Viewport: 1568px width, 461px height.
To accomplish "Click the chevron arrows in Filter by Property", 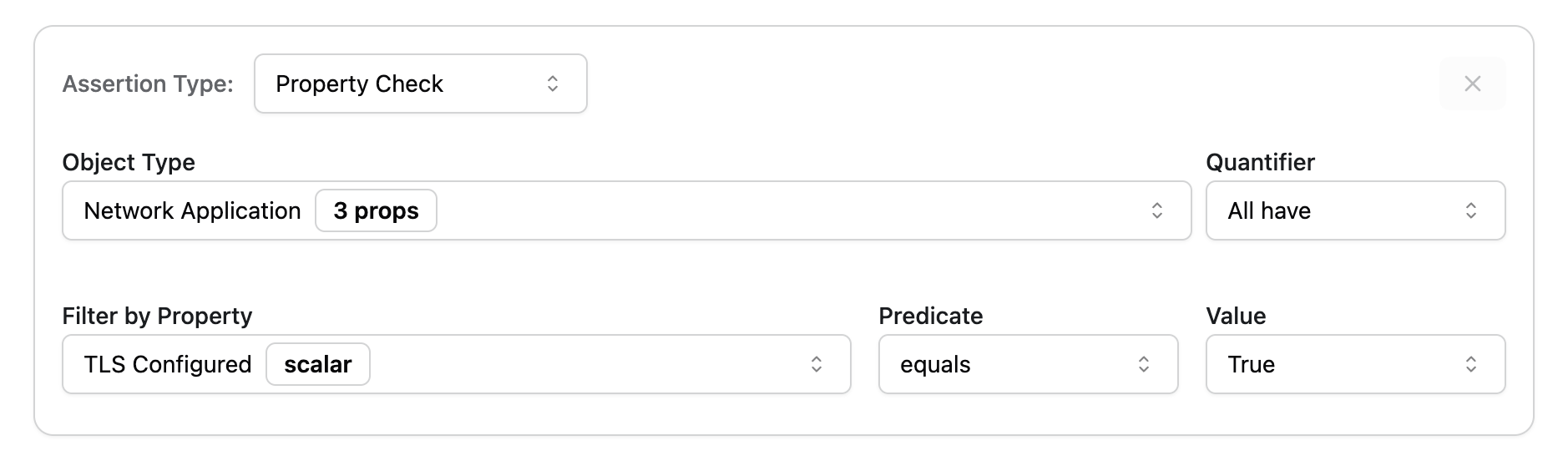I will coord(816,364).
